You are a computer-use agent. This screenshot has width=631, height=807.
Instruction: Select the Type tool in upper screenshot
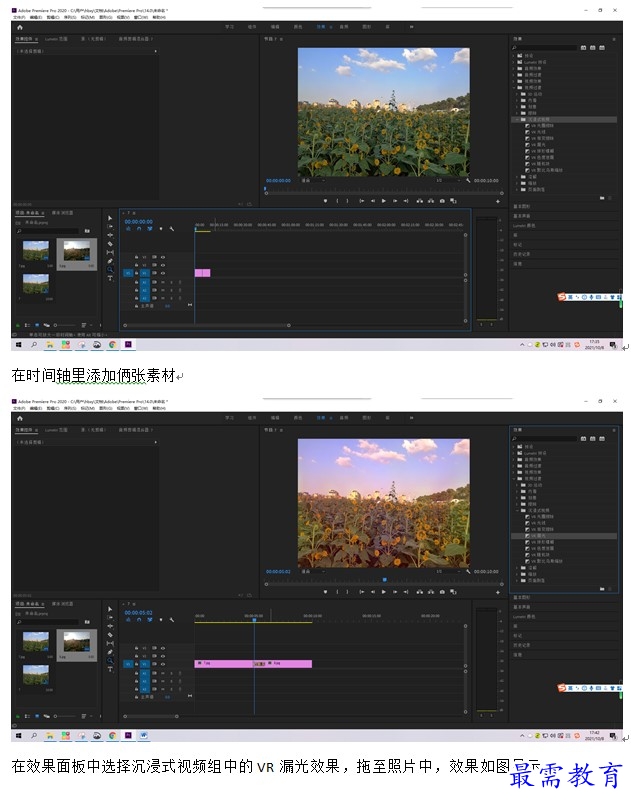pyautogui.click(x=110, y=278)
